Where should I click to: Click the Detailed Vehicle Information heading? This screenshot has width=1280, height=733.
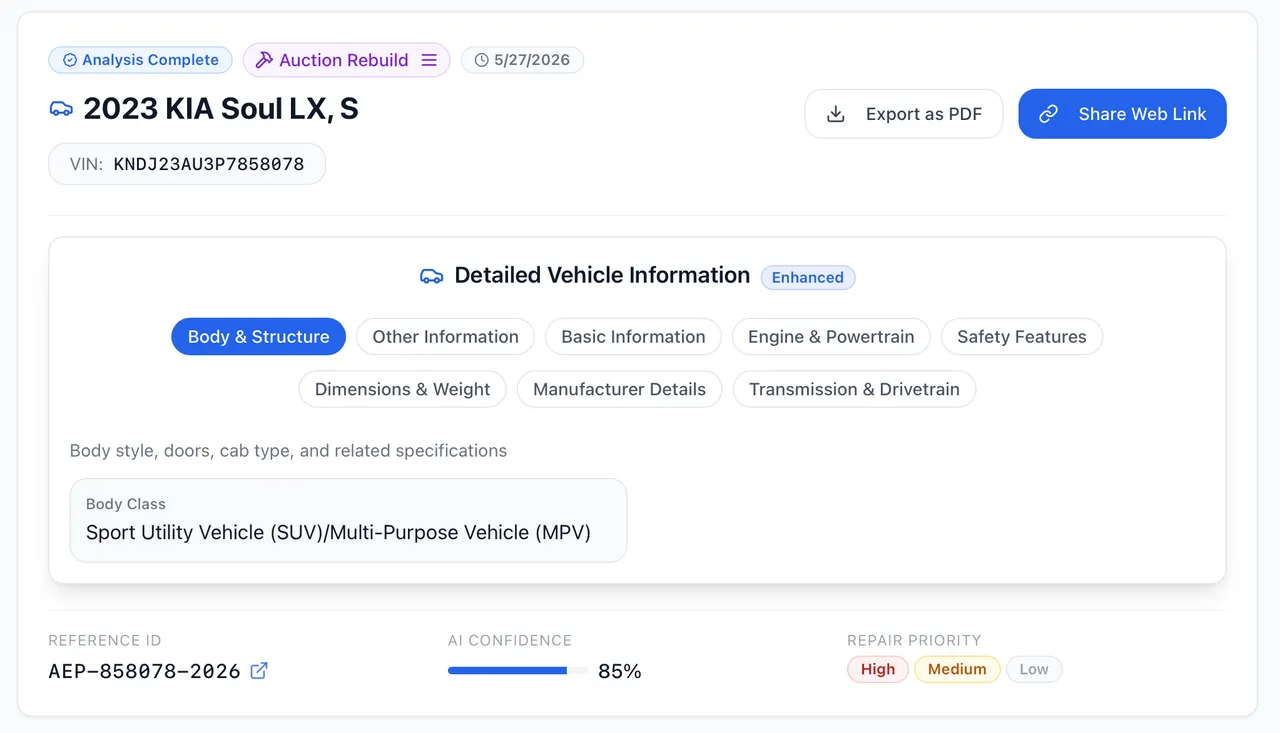coord(602,276)
